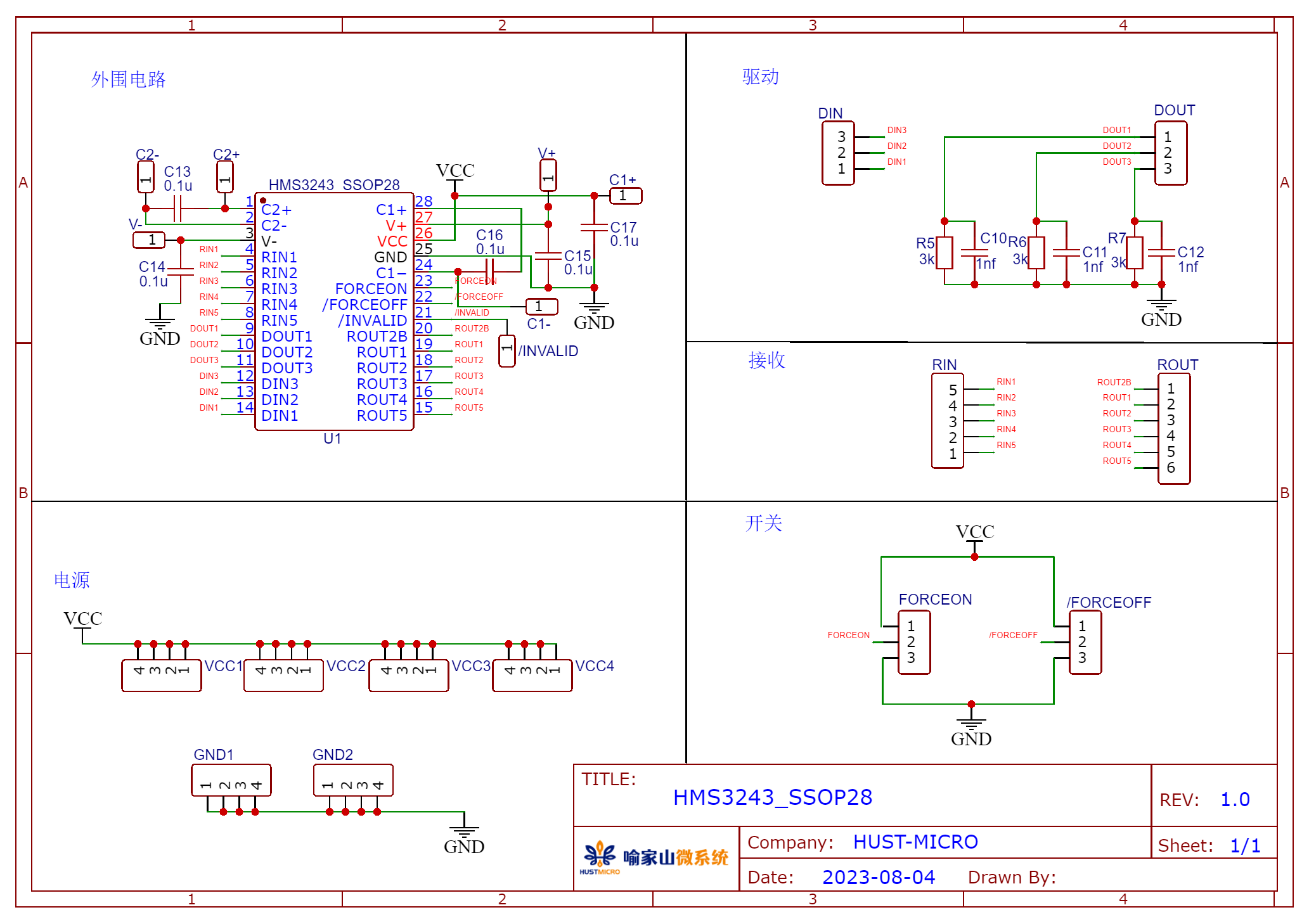Select capacitor C10 label
The height and width of the screenshot is (924, 1309).
[993, 238]
